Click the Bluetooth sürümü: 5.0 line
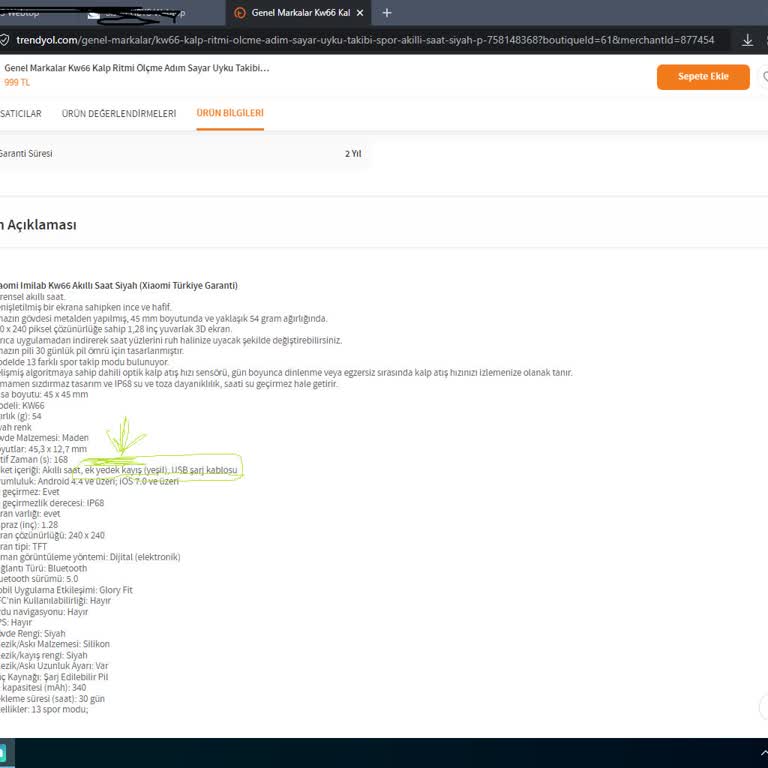The width and height of the screenshot is (768, 768). 39,579
